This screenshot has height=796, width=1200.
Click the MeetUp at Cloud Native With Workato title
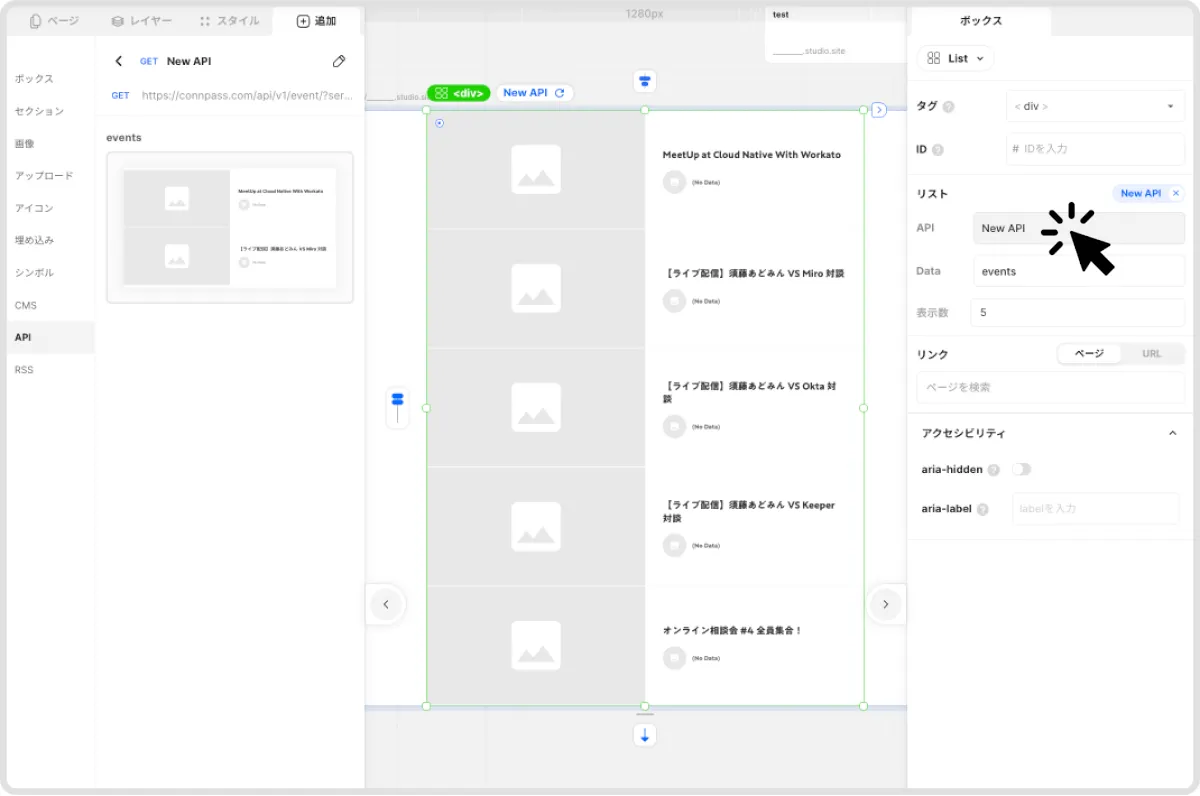pyautogui.click(x=752, y=155)
